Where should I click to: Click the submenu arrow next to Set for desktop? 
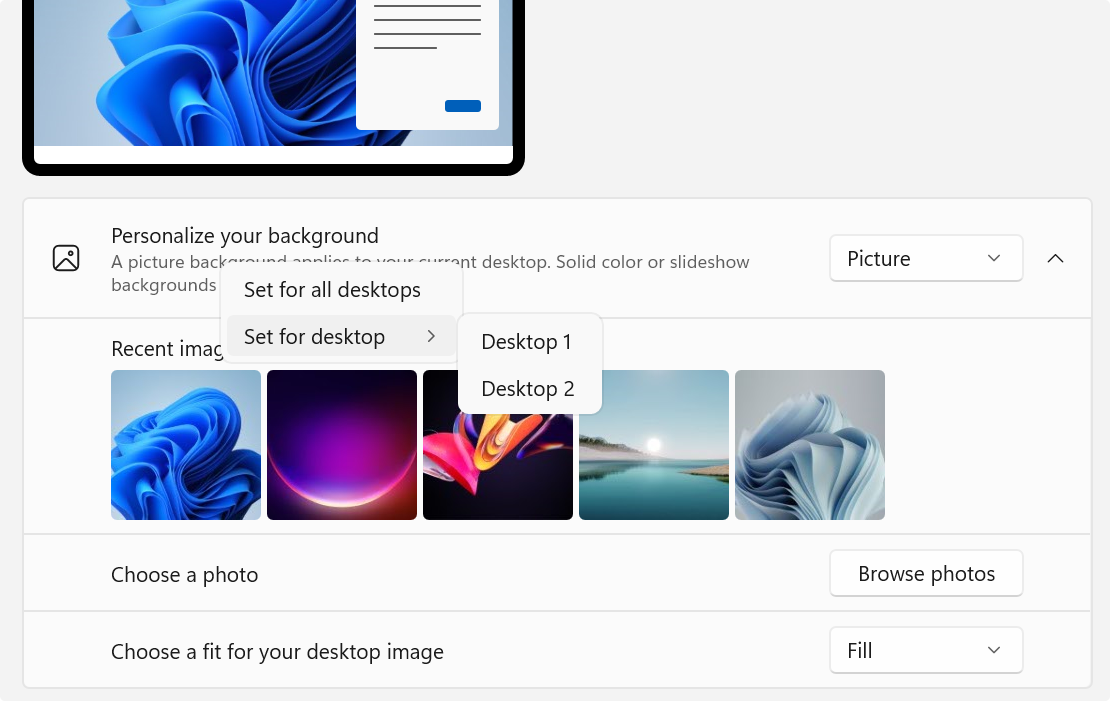click(433, 337)
